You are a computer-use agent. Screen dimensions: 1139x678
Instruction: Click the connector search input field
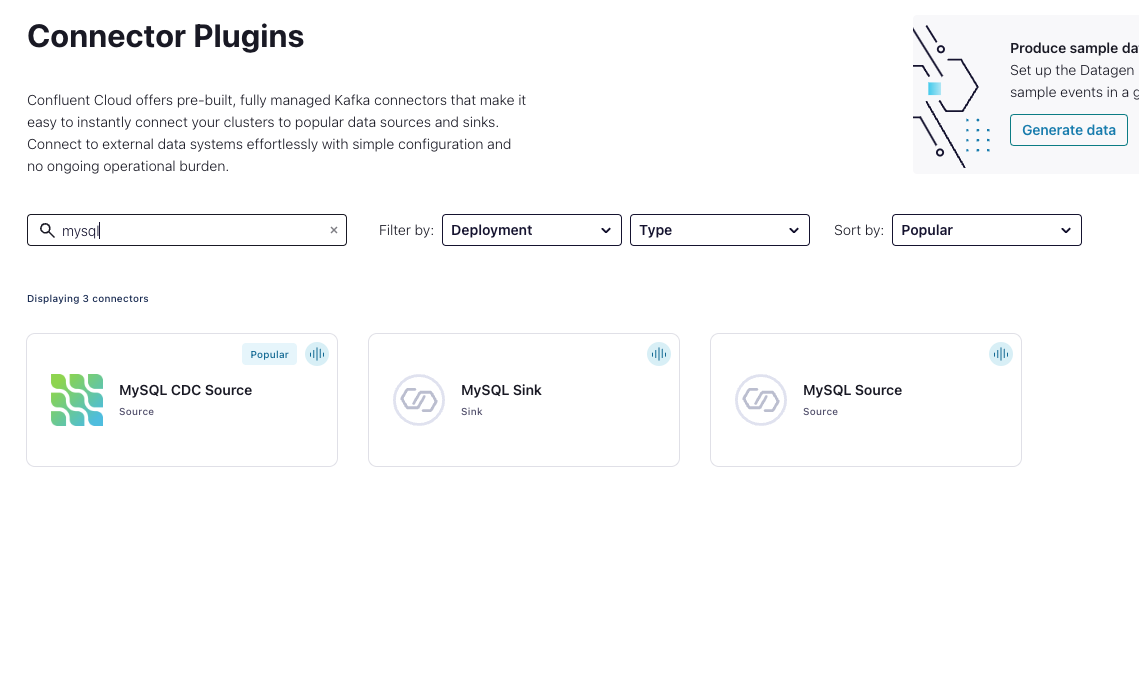187,230
